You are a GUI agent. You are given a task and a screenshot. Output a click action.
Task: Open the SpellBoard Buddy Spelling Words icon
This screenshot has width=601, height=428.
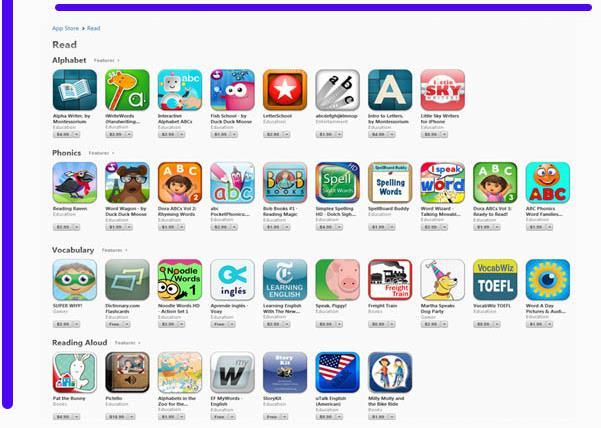[x=390, y=183]
